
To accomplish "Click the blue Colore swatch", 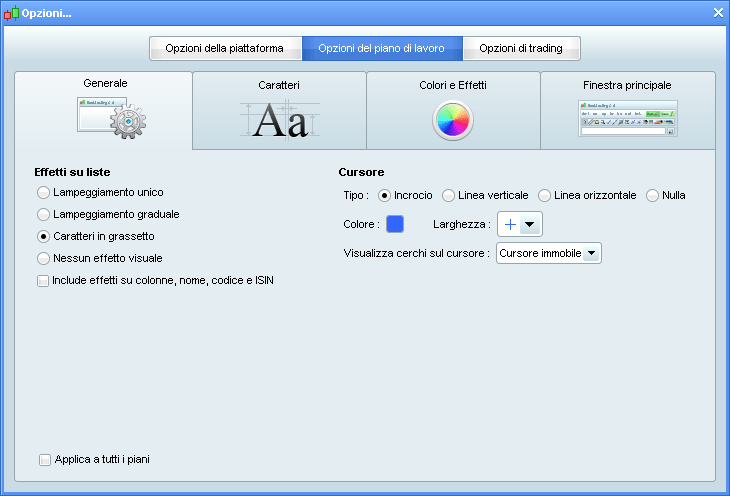I will click(x=395, y=224).
